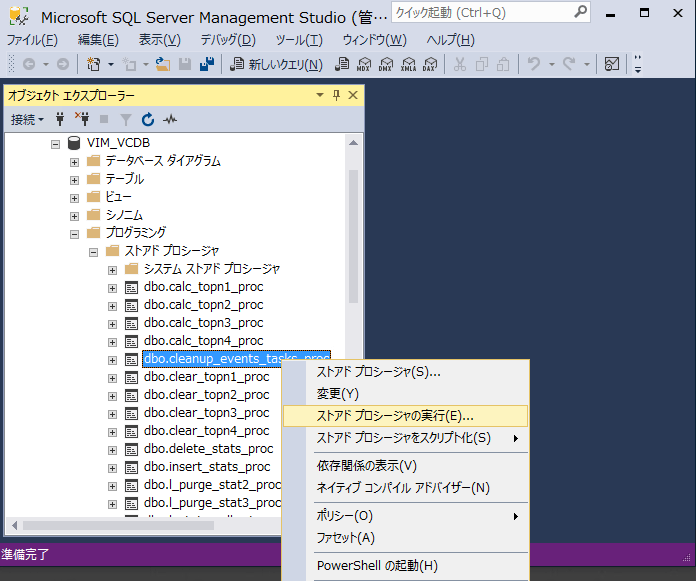Collapse the ストアド プロシージャ folder

(x=93, y=253)
